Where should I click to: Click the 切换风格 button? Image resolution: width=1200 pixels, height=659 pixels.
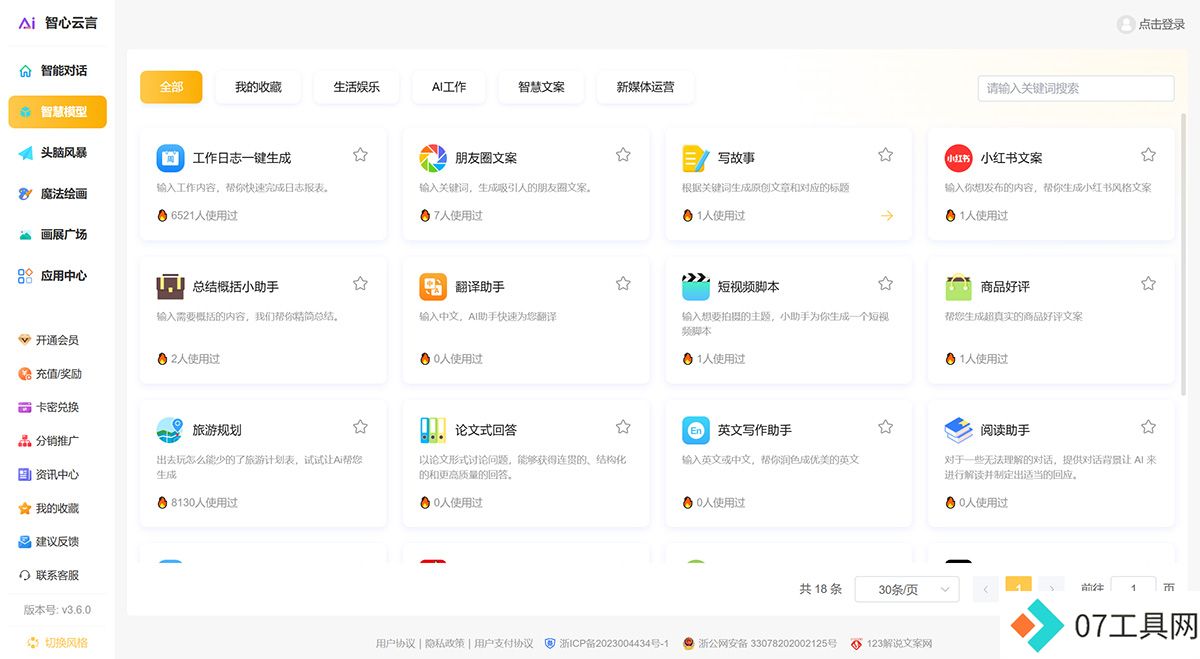coord(57,642)
